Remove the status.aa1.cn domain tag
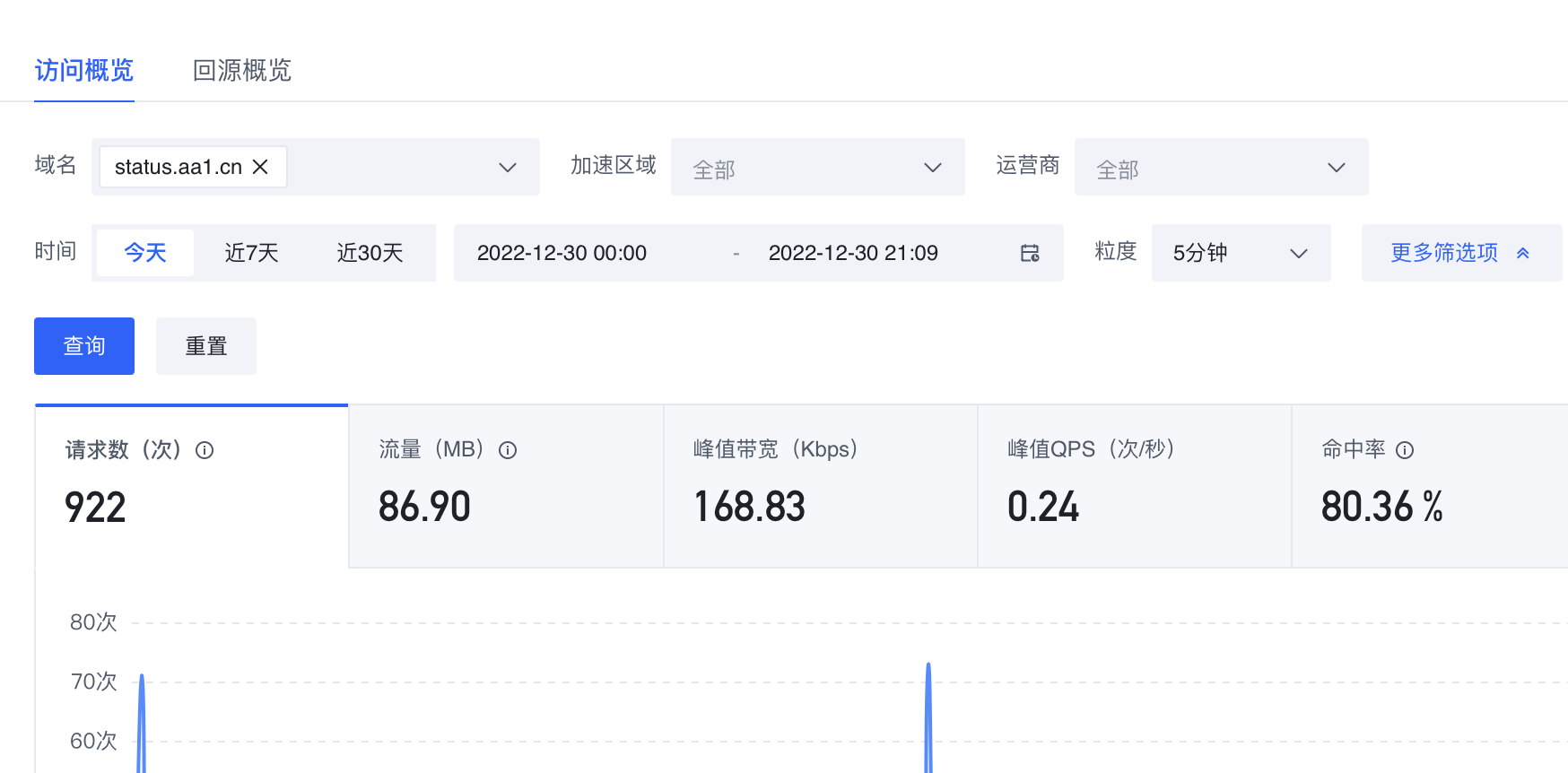1568x773 pixels. click(x=260, y=167)
